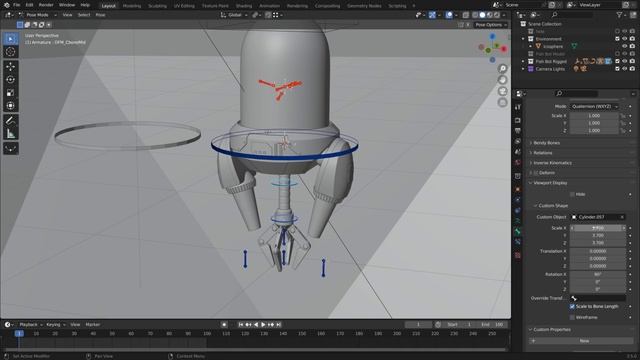Click the Custom Shape Rotation X field
The width and height of the screenshot is (640, 360).
[x=598, y=274]
